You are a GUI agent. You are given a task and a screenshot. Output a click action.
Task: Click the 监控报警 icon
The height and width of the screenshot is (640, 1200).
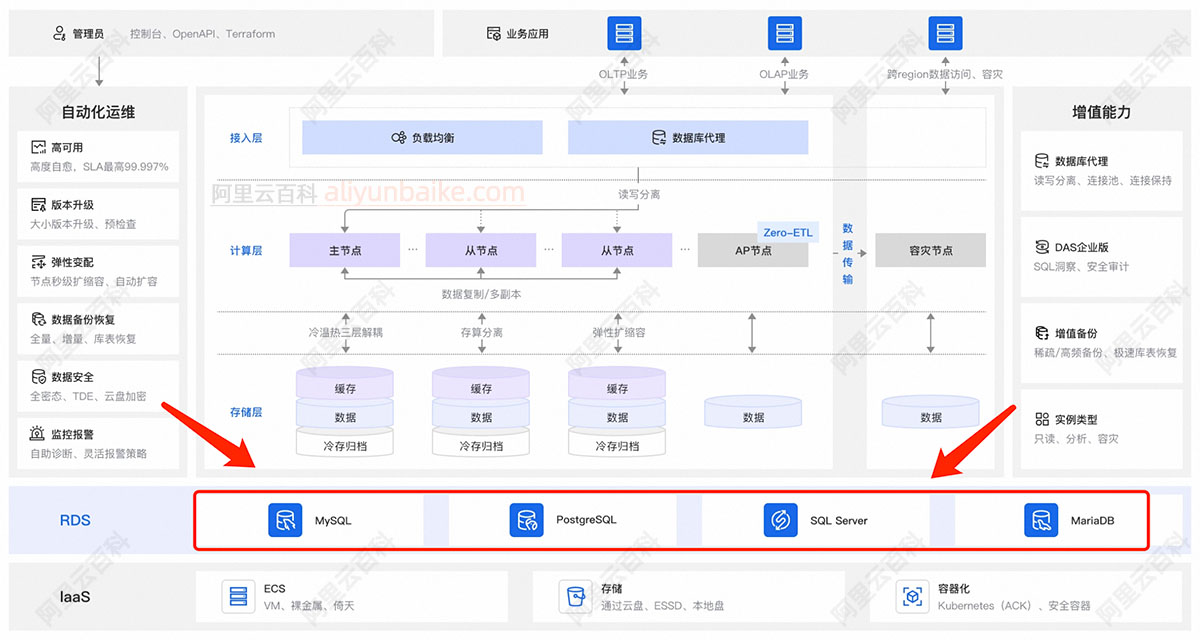(x=39, y=434)
